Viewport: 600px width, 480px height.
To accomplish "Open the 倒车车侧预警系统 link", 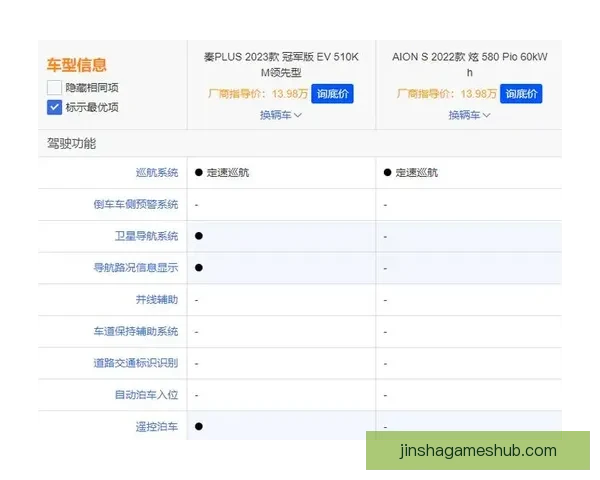I will pos(136,204).
